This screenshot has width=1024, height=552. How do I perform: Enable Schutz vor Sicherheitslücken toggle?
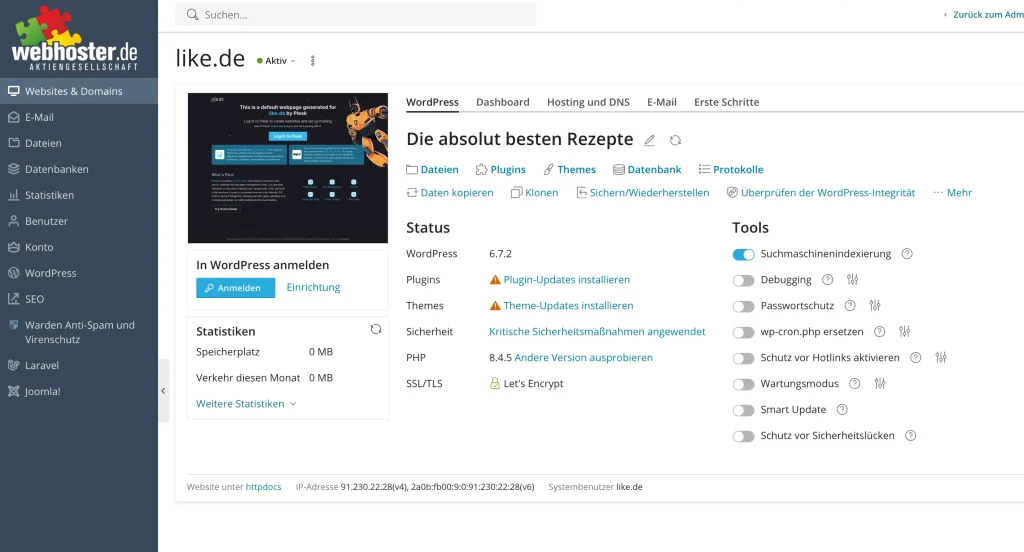(743, 436)
